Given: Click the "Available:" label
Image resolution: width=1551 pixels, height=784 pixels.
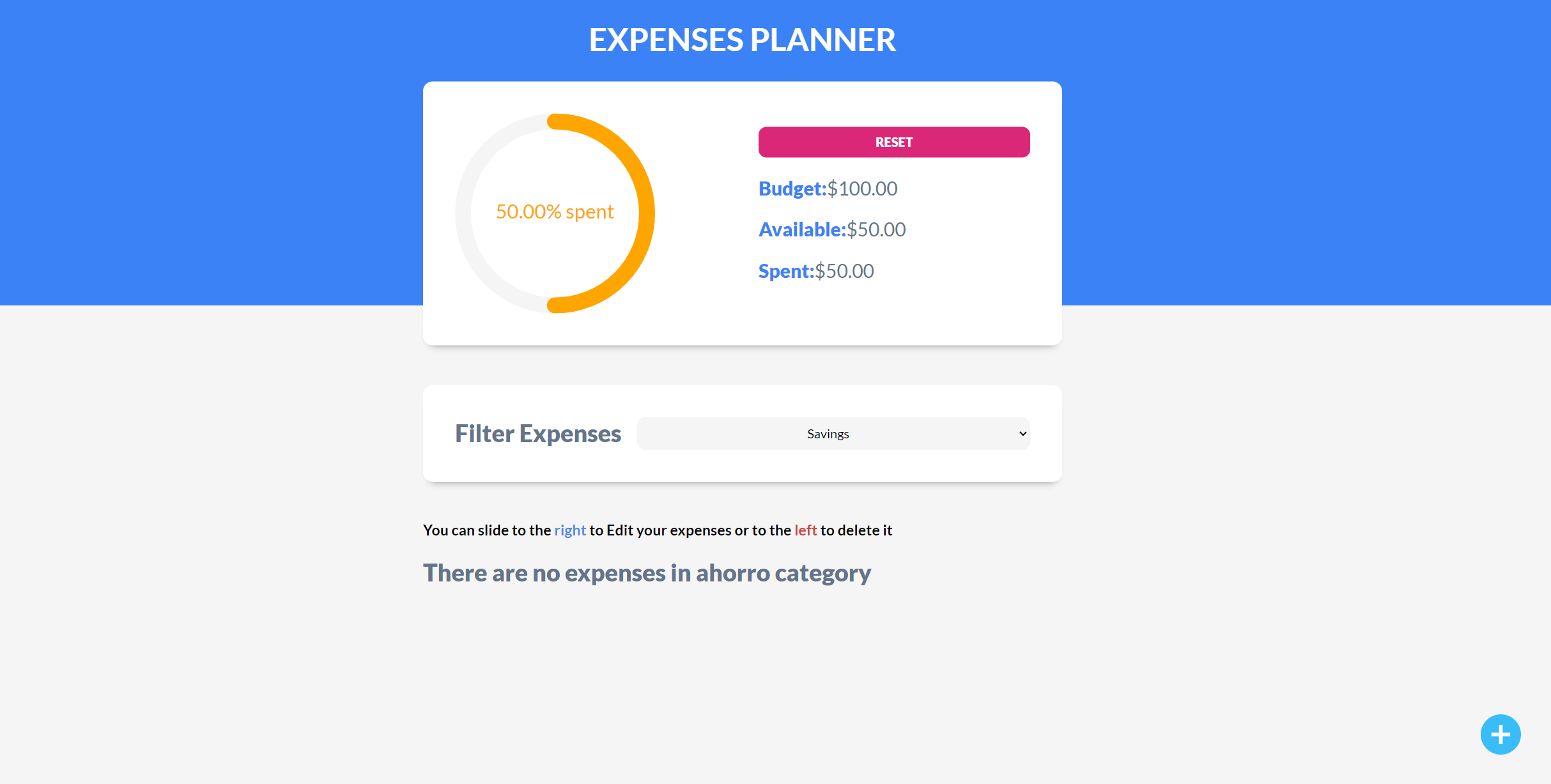Looking at the screenshot, I should [801, 229].
